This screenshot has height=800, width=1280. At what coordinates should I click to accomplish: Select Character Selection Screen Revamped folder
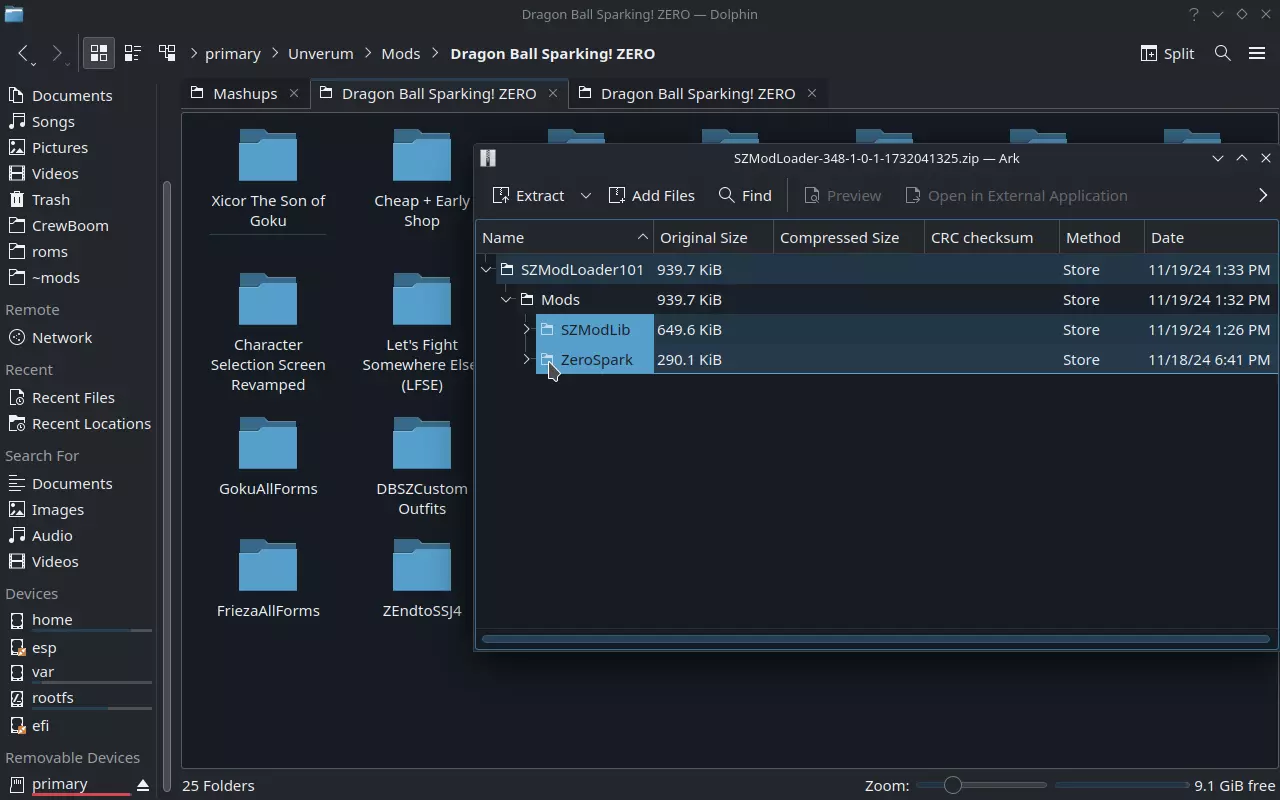[x=268, y=333]
